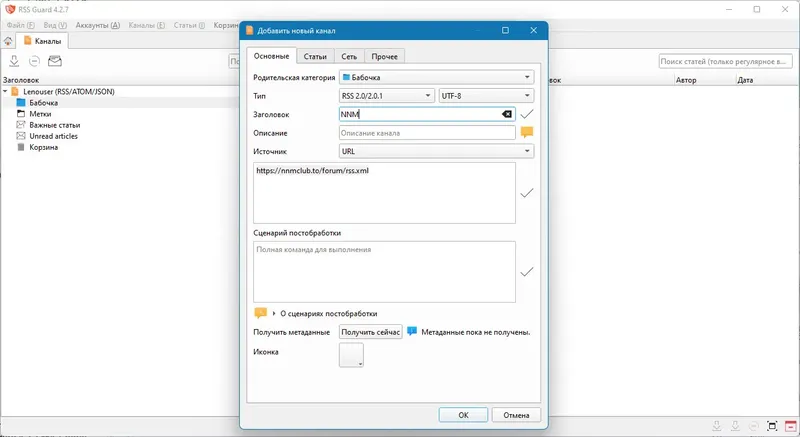Click the home icon tab in main window
Screen dimensions: 800x437
coord(8,41)
